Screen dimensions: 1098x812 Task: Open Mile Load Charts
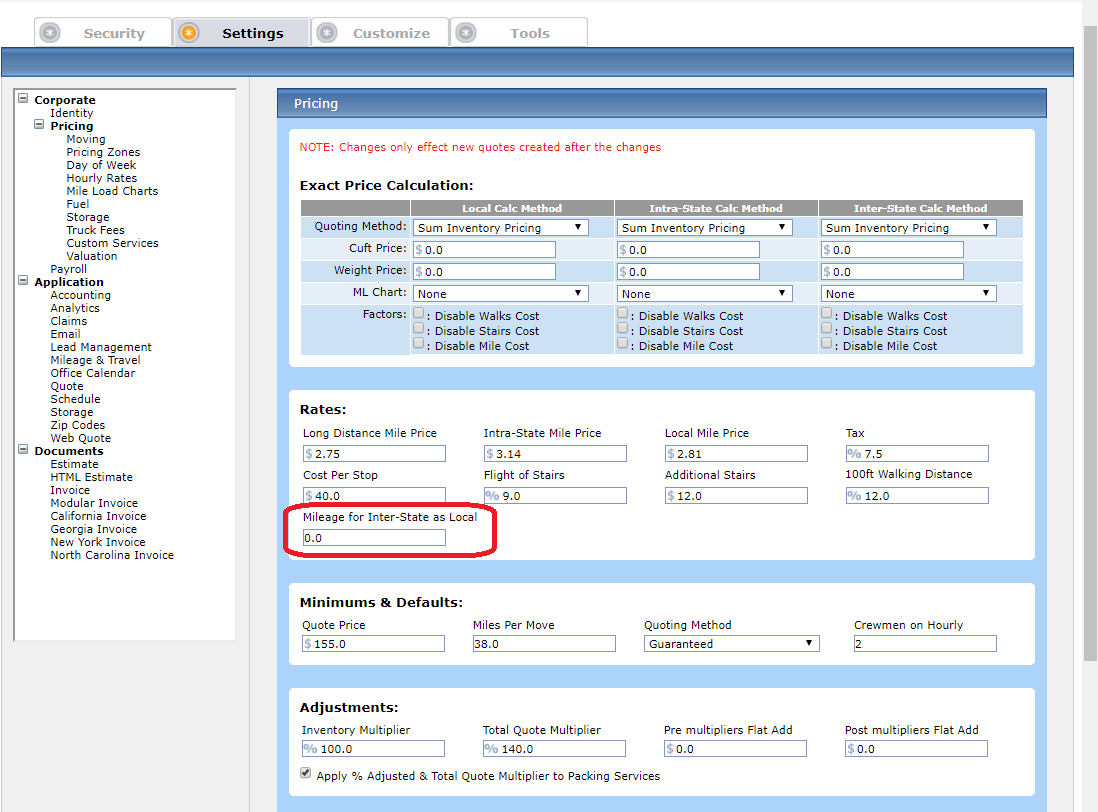pos(112,191)
